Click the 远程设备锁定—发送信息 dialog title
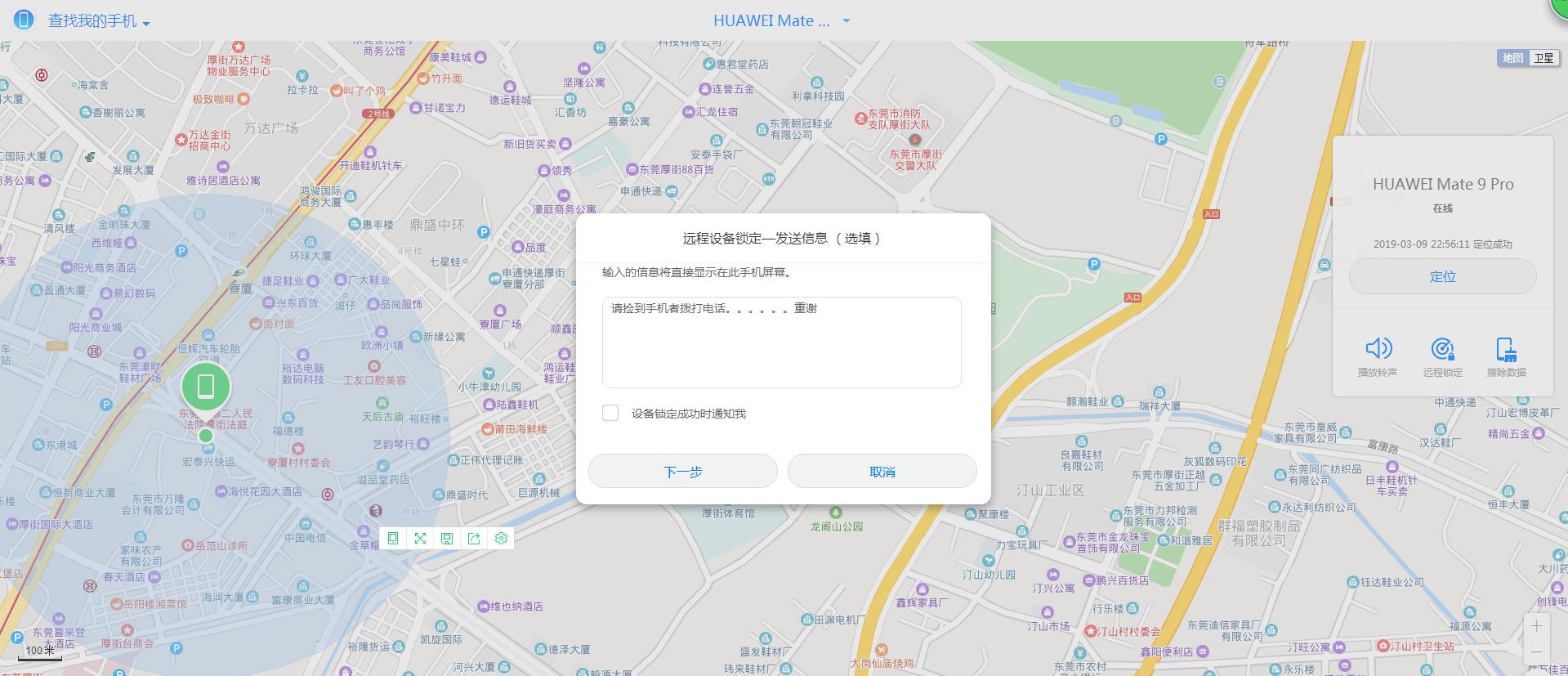 782,239
